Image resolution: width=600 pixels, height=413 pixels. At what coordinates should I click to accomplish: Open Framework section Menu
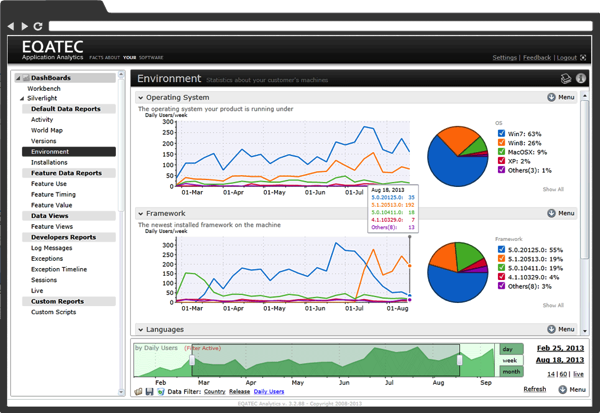point(561,213)
